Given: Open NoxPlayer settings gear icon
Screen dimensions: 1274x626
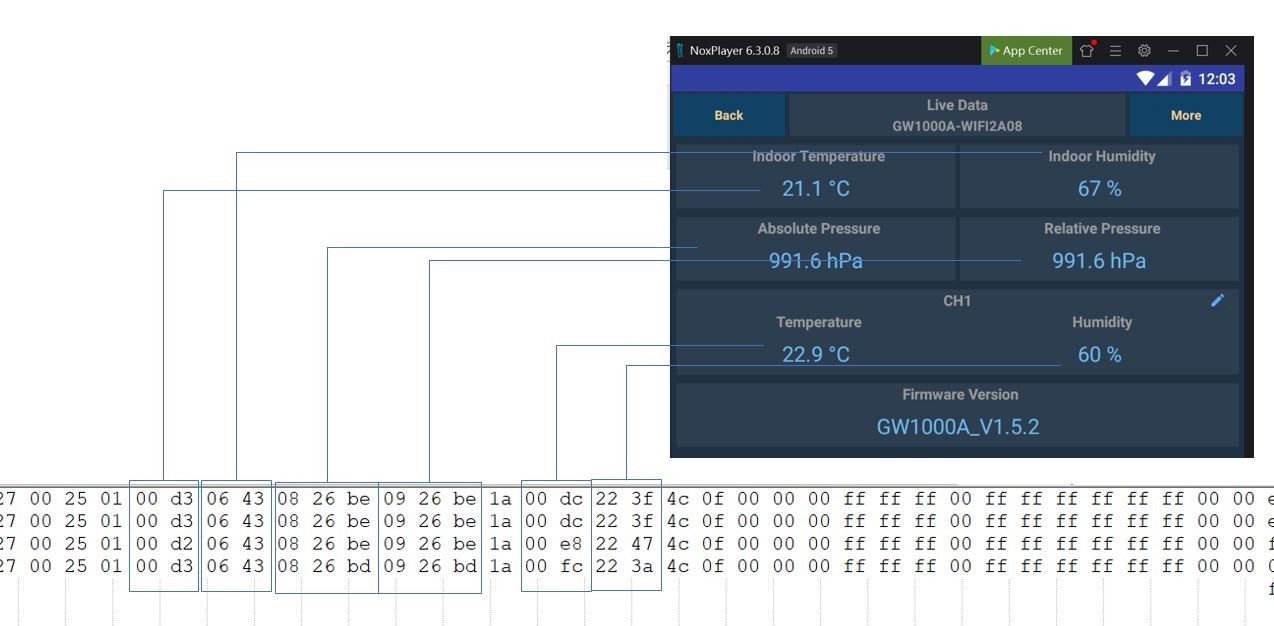Looking at the screenshot, I should 1144,51.
